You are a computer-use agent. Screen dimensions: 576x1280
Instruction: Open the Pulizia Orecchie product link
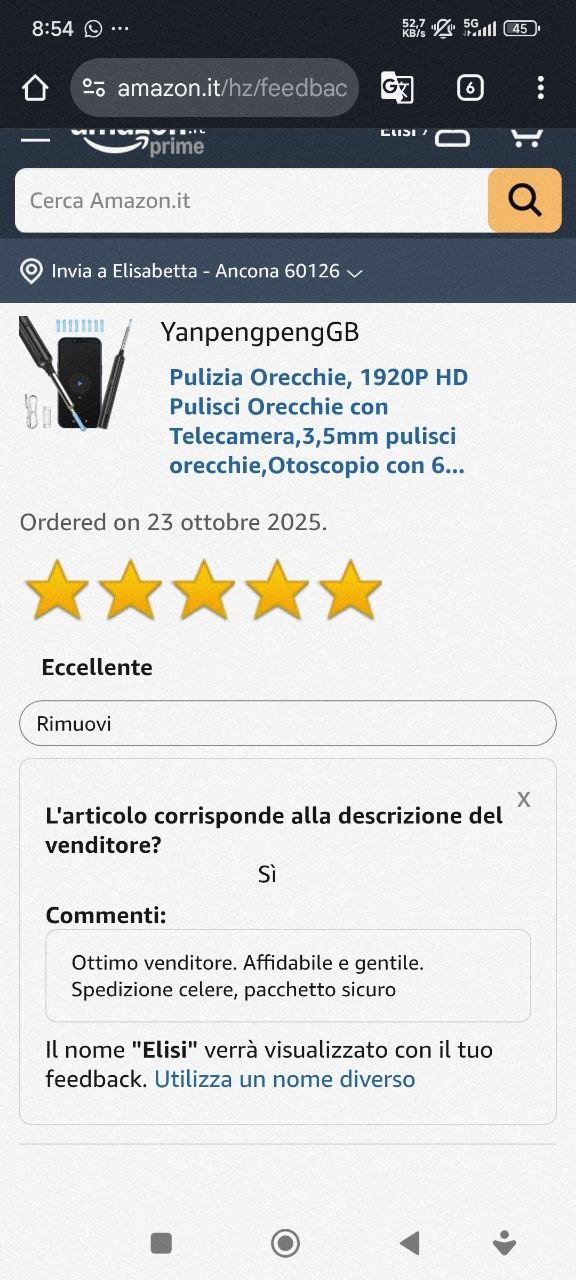point(319,421)
